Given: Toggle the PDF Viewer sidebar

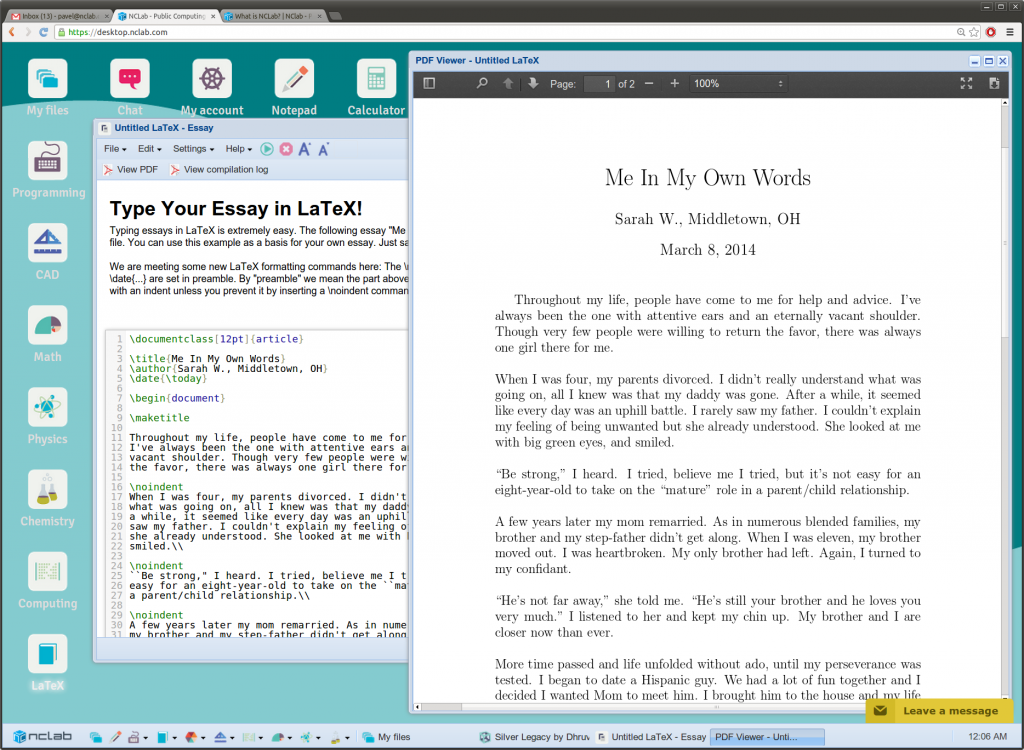Looking at the screenshot, I should point(429,84).
